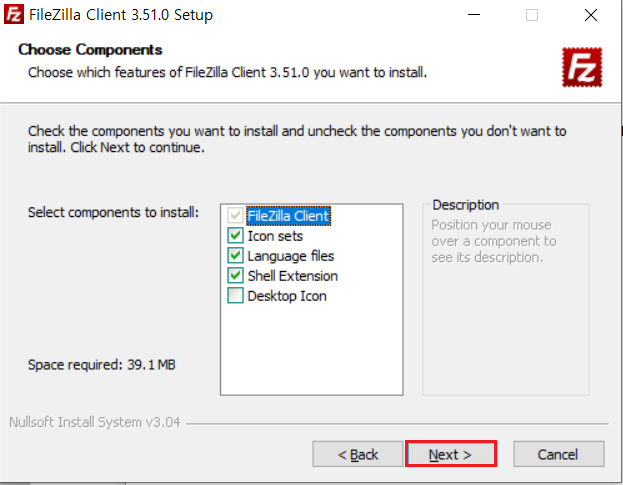
Task: Cancel the FileZilla setup
Action: pos(558,454)
